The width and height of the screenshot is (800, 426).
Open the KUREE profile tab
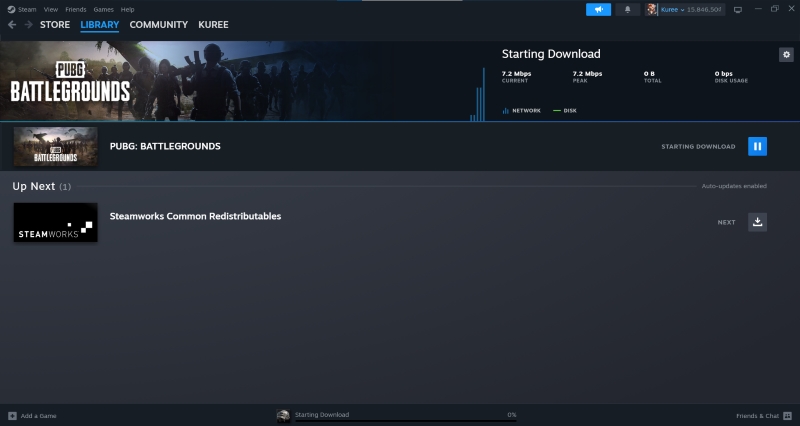click(213, 24)
